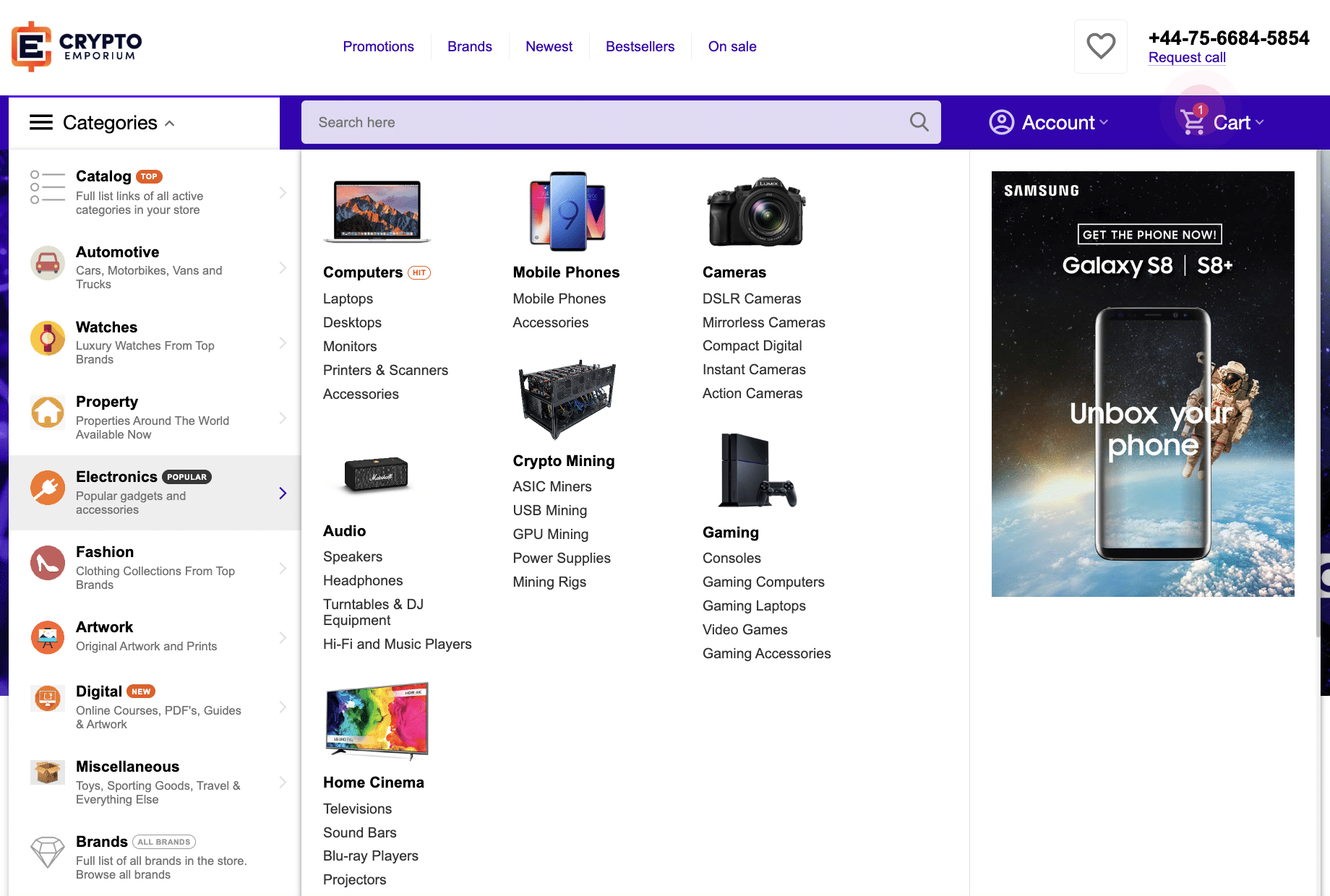Viewport: 1330px width, 896px height.
Task: Collapse the Categories dropdown
Action: (170, 124)
